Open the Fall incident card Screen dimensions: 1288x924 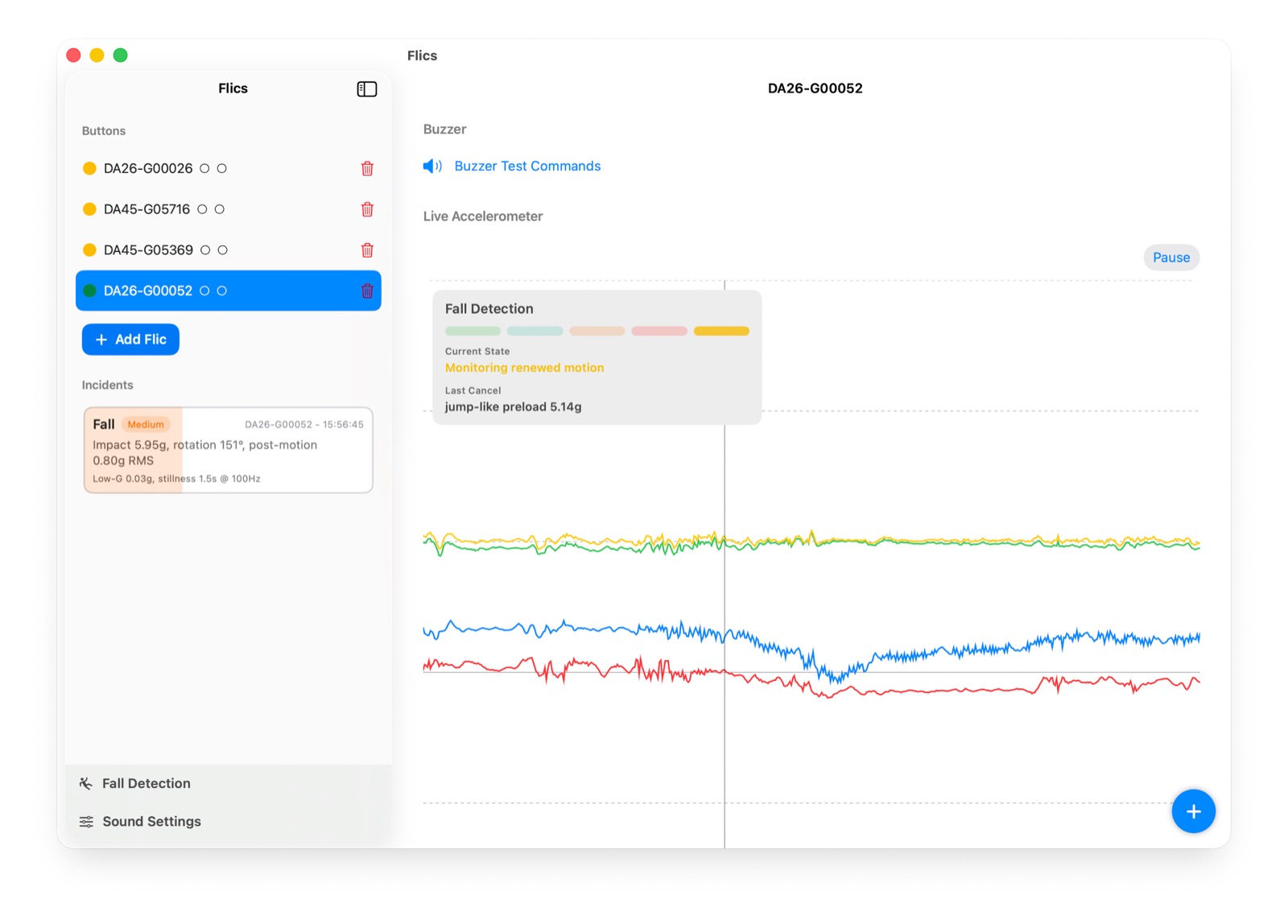[x=229, y=450]
